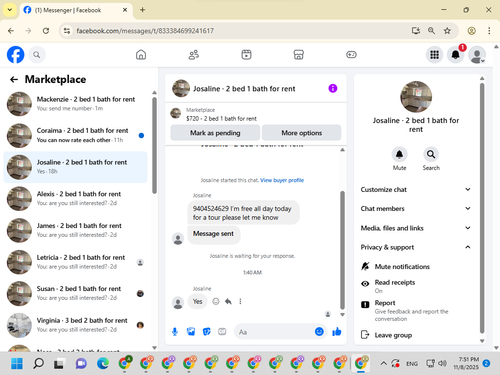The width and height of the screenshot is (500, 375).
Task: Open browser zoom magnifier icon in address bar
Action: tap(431, 31)
